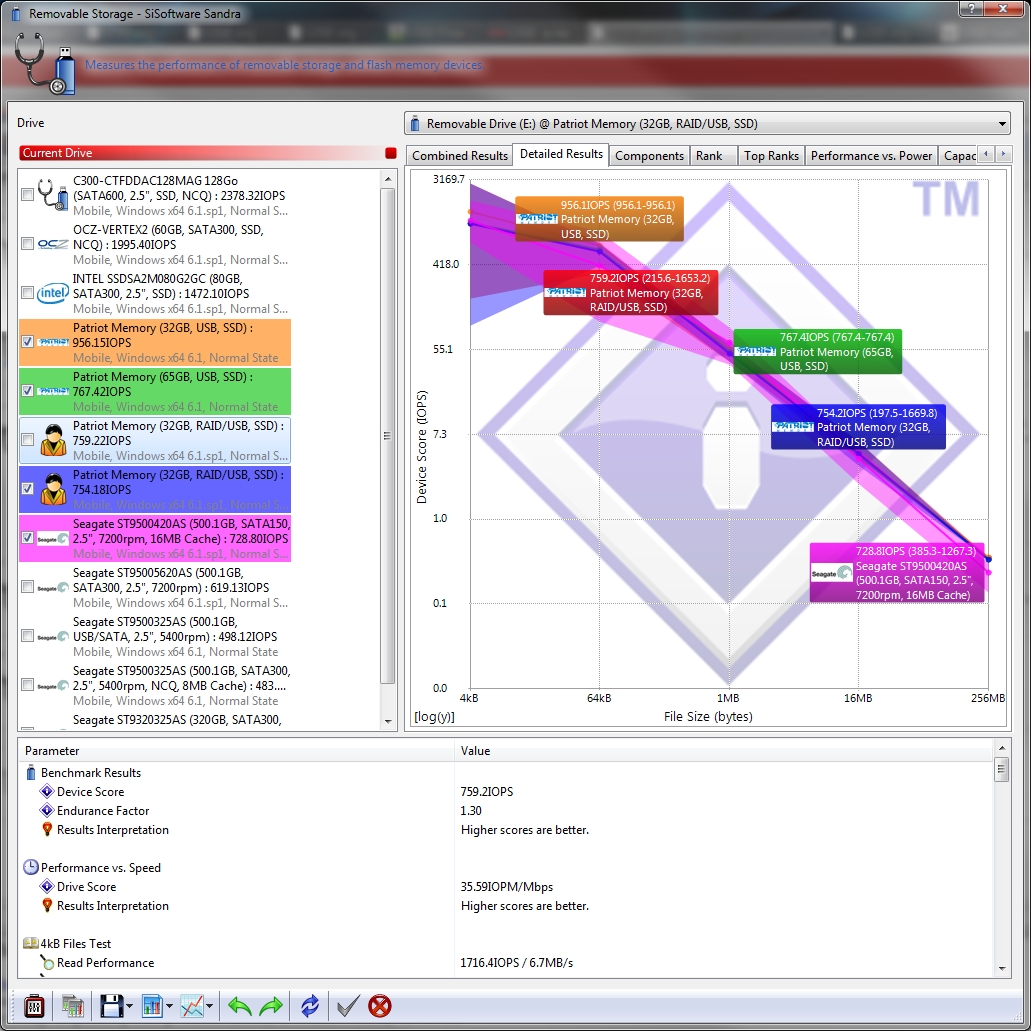Click the green back arrow icon
This screenshot has height=1031, width=1031.
click(x=239, y=1006)
